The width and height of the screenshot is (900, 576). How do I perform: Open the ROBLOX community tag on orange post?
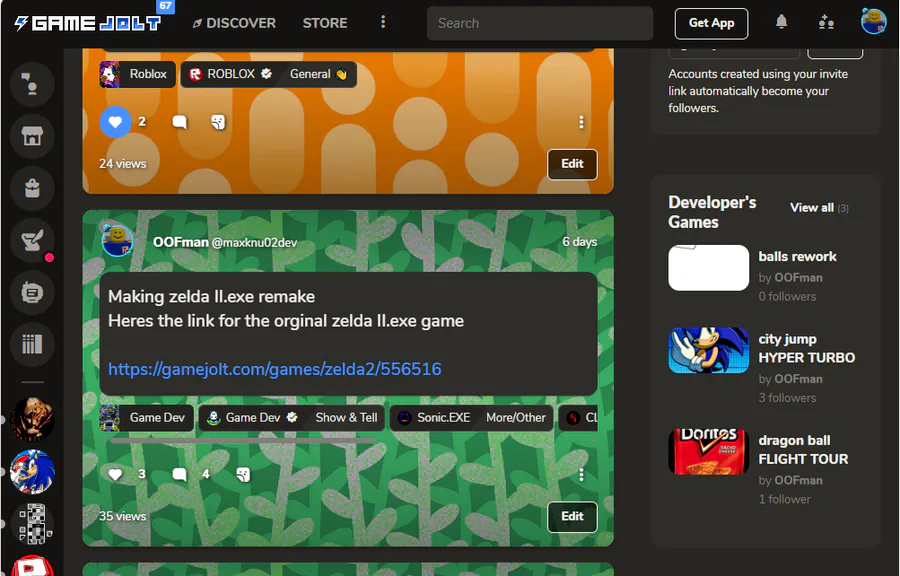click(231, 74)
